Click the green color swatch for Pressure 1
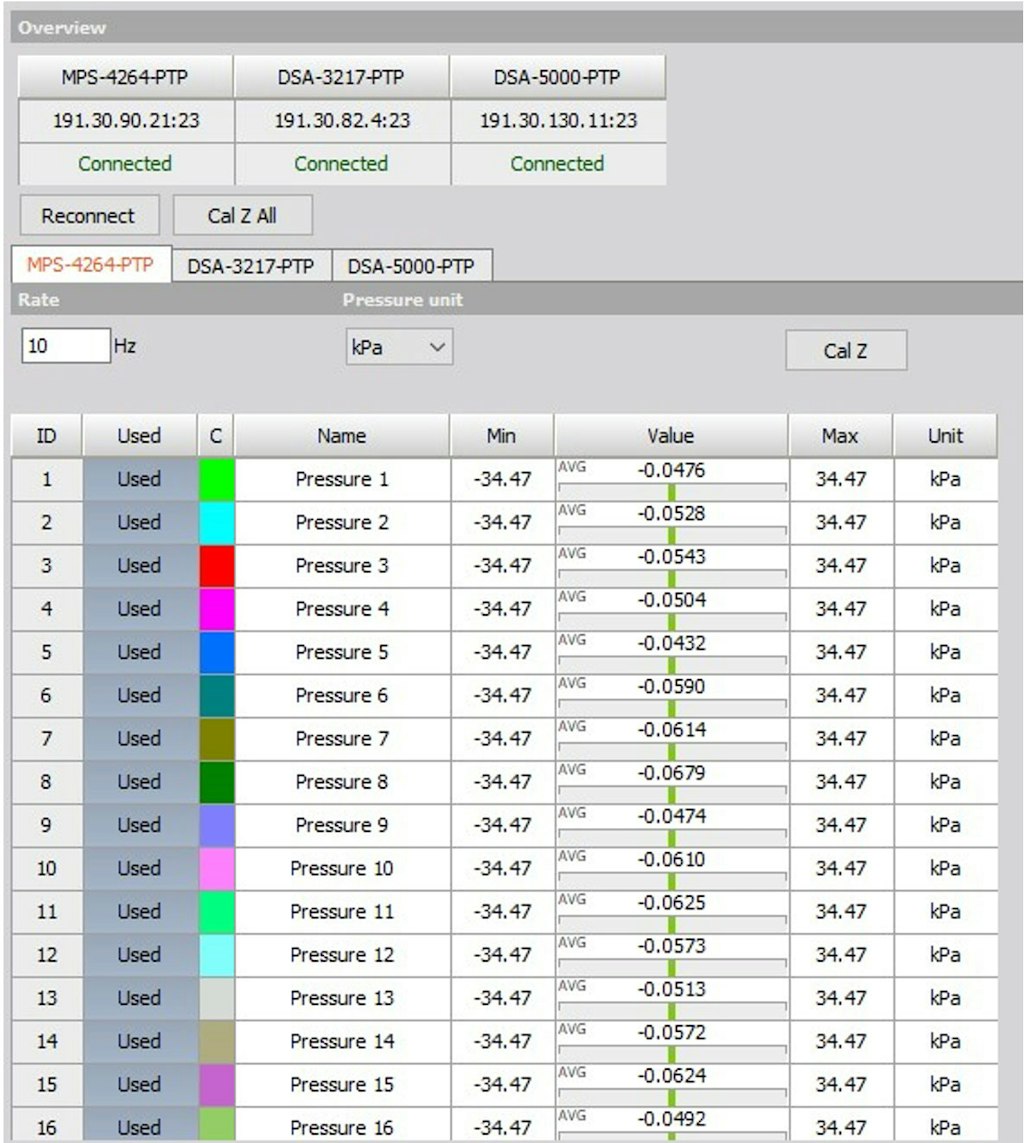The width and height of the screenshot is (1024, 1143). coord(216,480)
